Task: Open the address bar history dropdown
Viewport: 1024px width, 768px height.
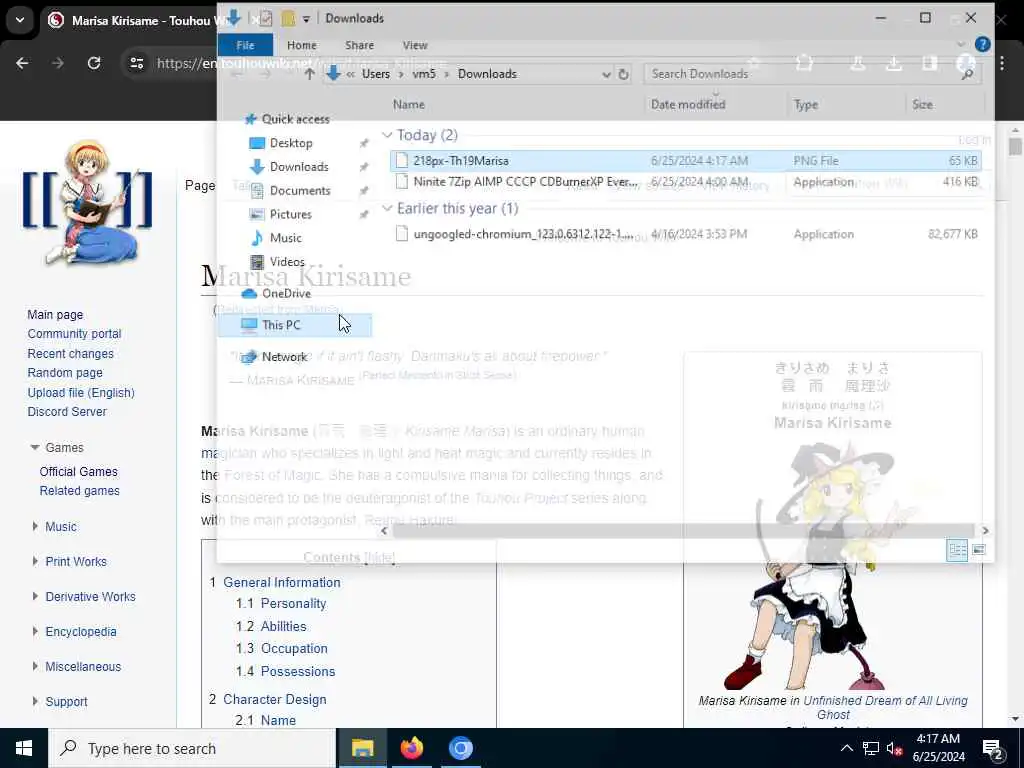Action: point(606,74)
